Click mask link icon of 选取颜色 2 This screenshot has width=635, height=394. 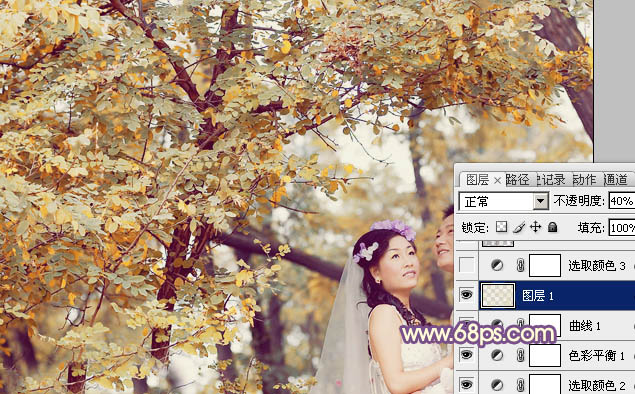520,385
